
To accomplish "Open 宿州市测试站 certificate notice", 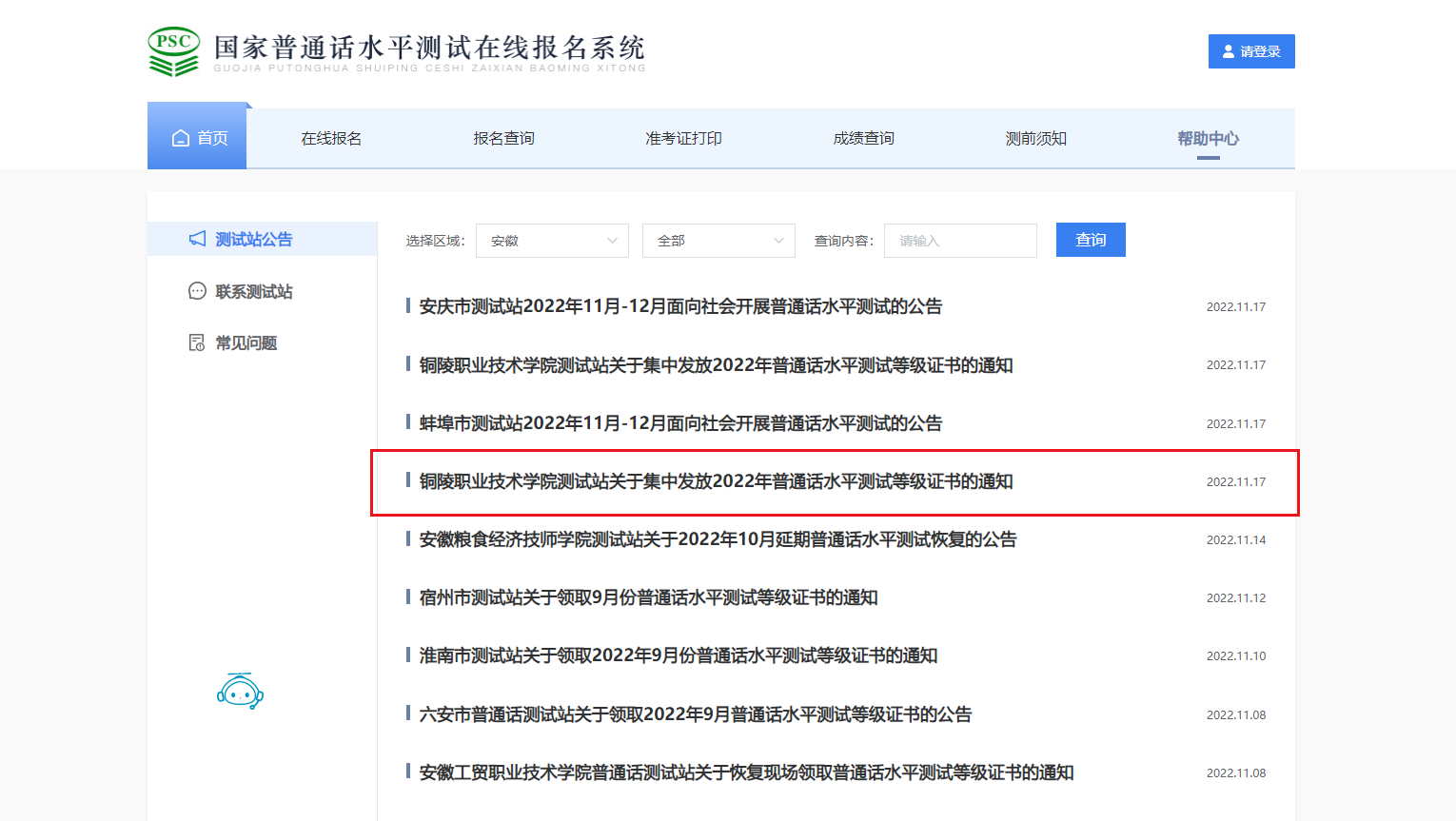I will [648, 597].
